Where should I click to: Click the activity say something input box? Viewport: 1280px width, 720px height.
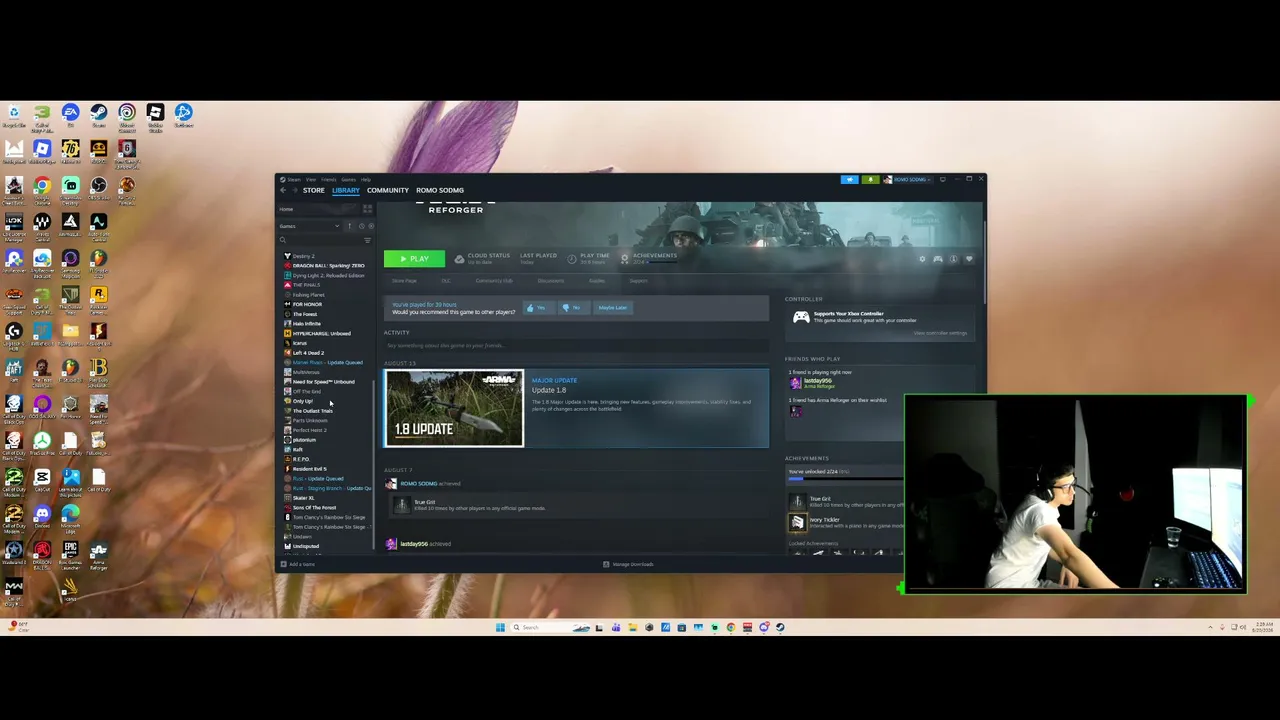click(x=576, y=345)
